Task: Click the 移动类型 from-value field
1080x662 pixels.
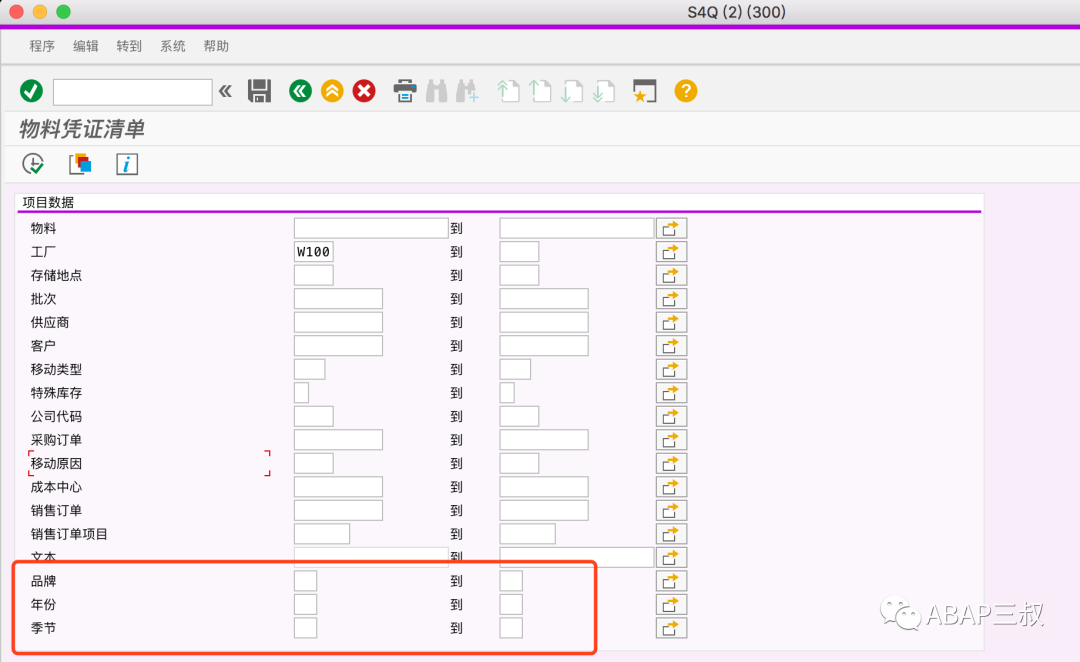Action: (309, 369)
